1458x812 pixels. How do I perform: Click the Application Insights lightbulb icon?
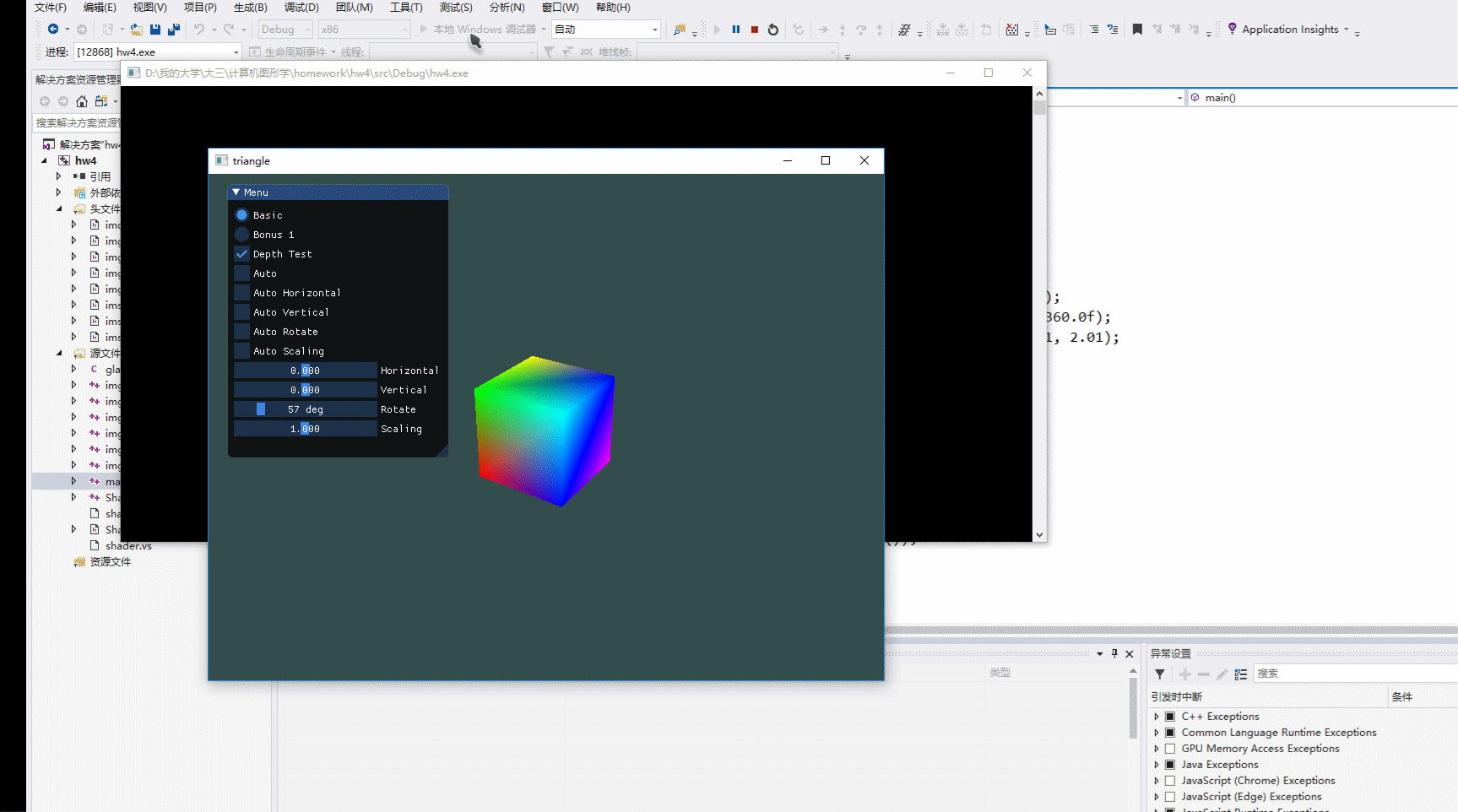coord(1233,29)
